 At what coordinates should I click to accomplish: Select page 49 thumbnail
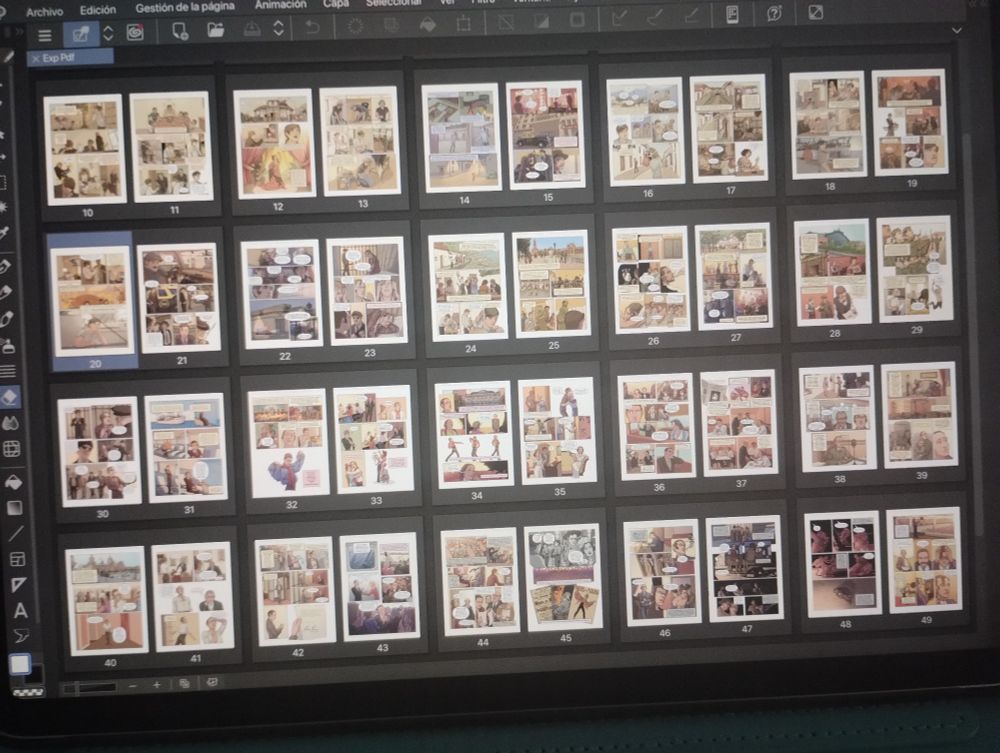(923, 560)
